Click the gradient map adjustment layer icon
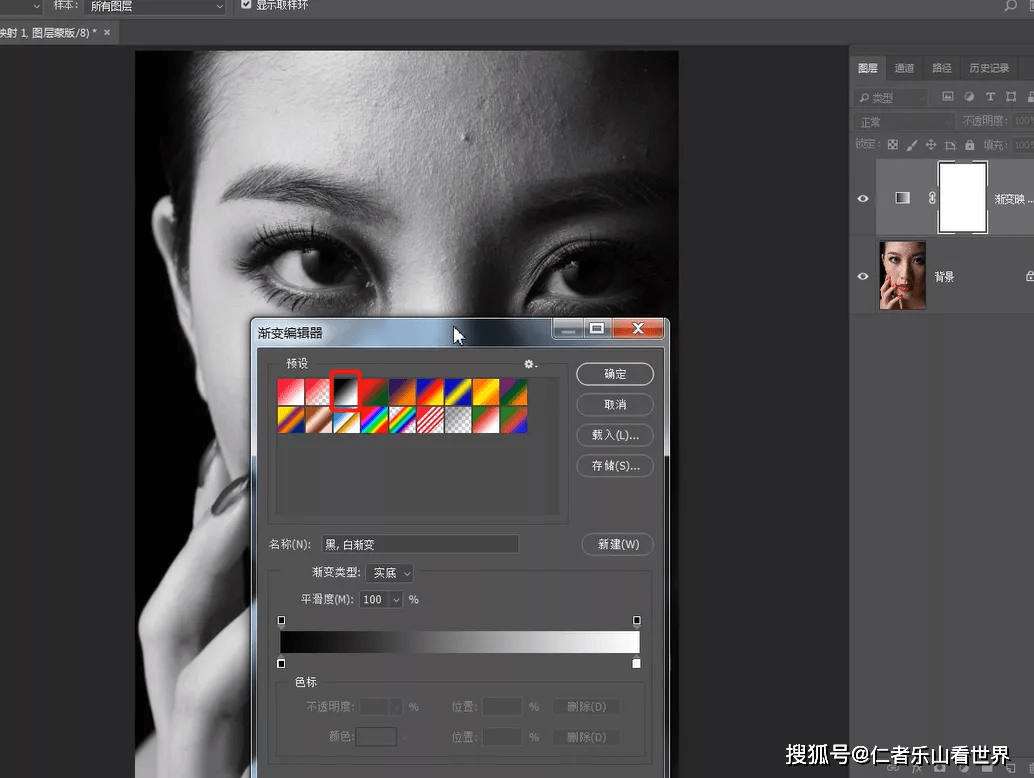 902,198
